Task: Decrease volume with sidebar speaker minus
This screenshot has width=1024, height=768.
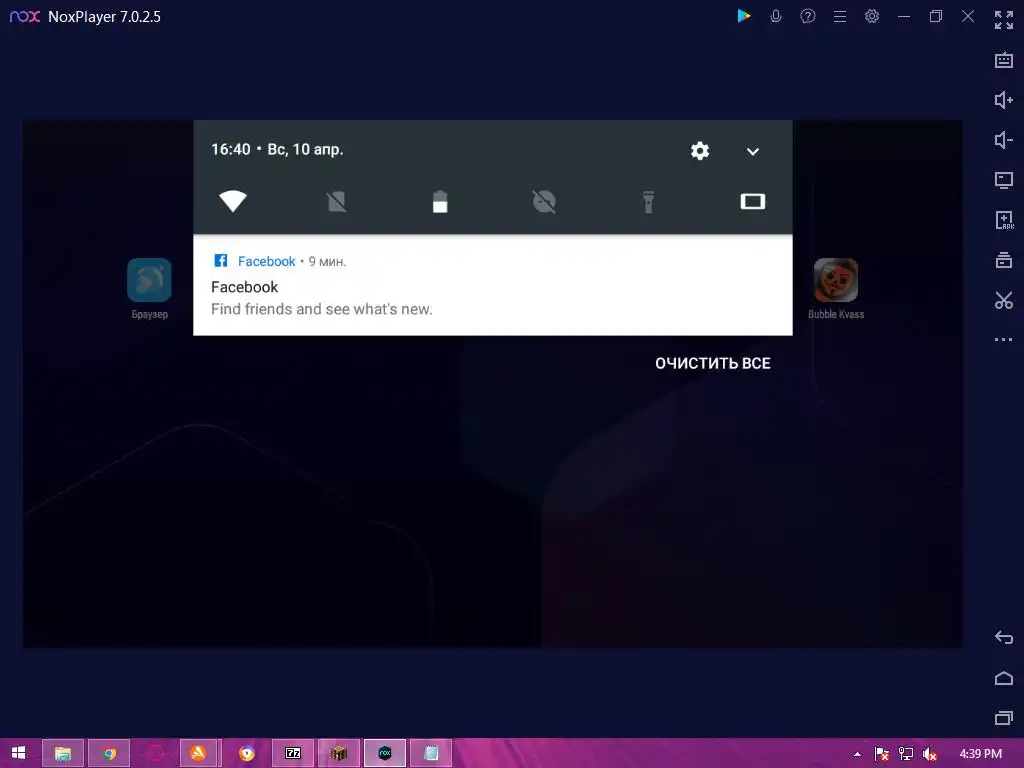Action: pyautogui.click(x=1004, y=140)
